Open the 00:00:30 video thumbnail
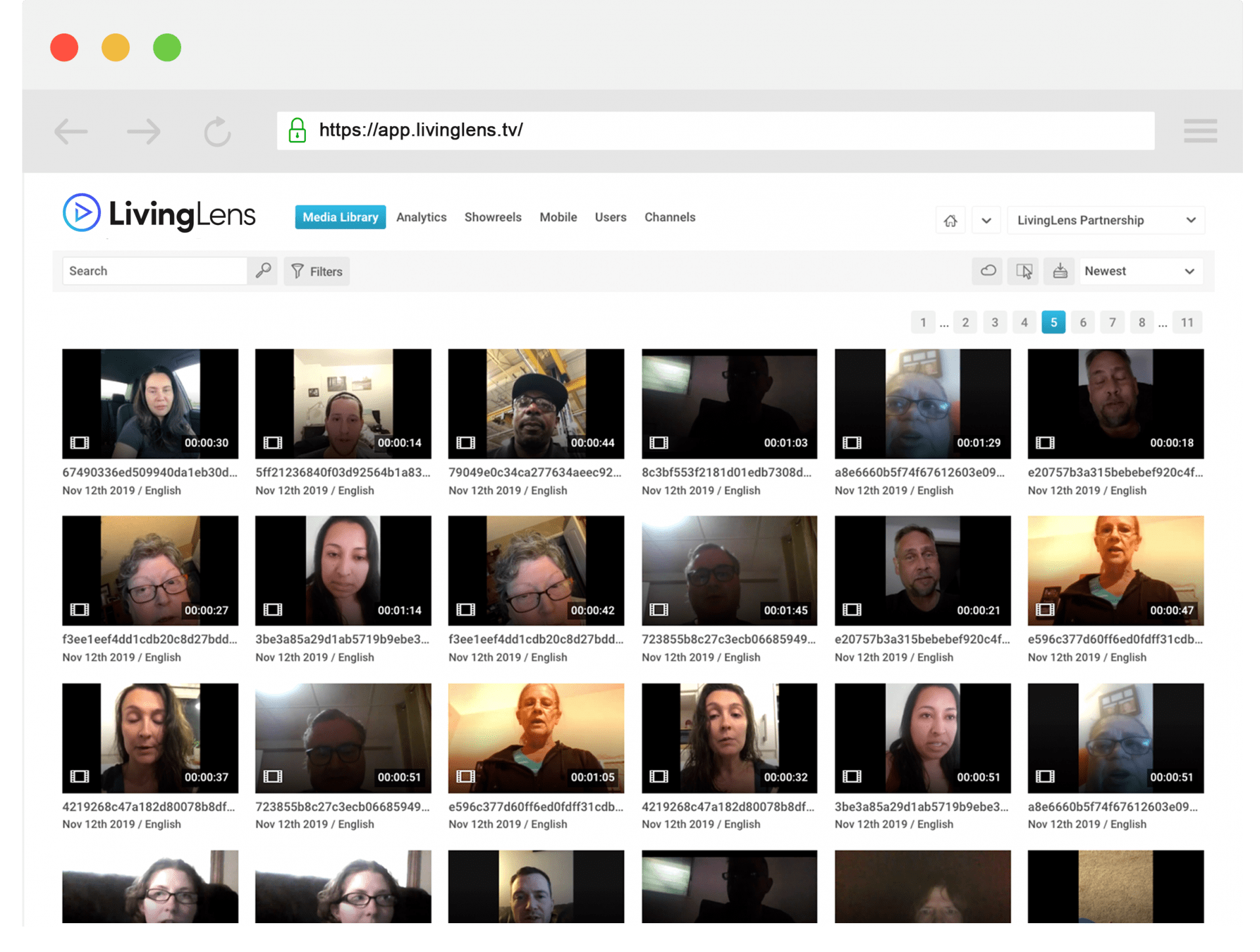This screenshot has height=952, width=1260. [x=150, y=404]
